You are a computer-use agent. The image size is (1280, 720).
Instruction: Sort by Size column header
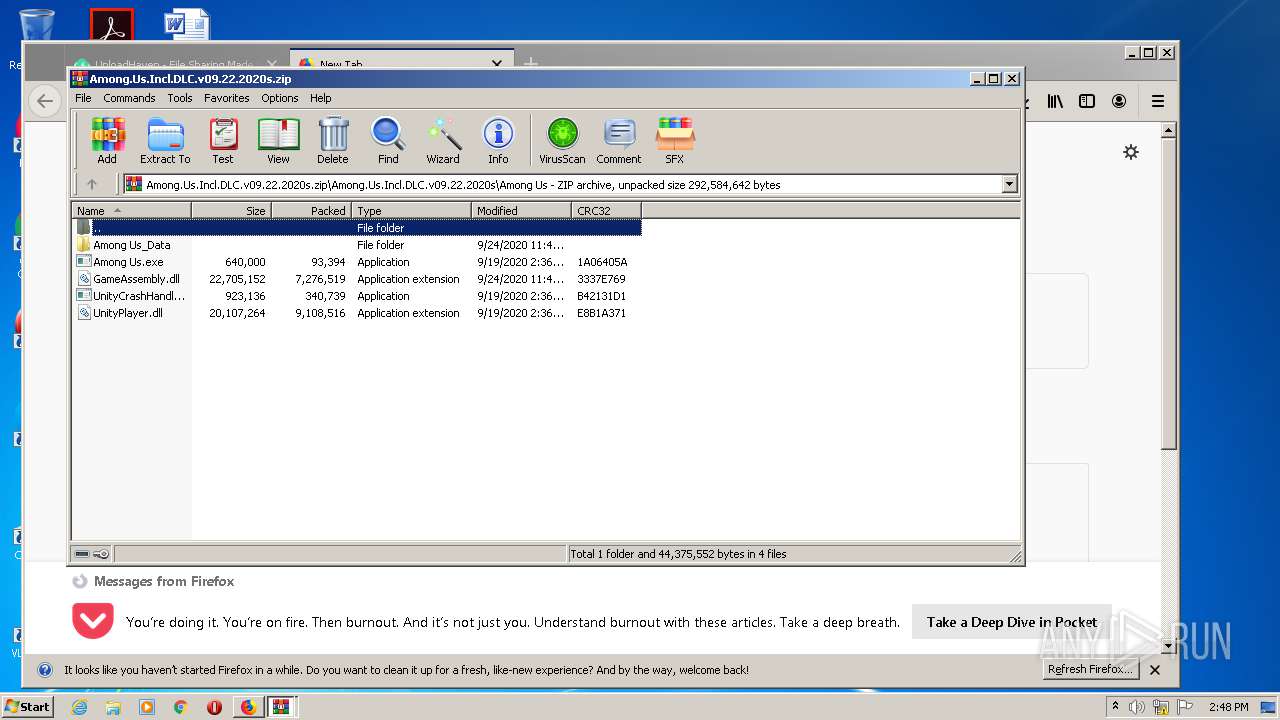(x=231, y=210)
